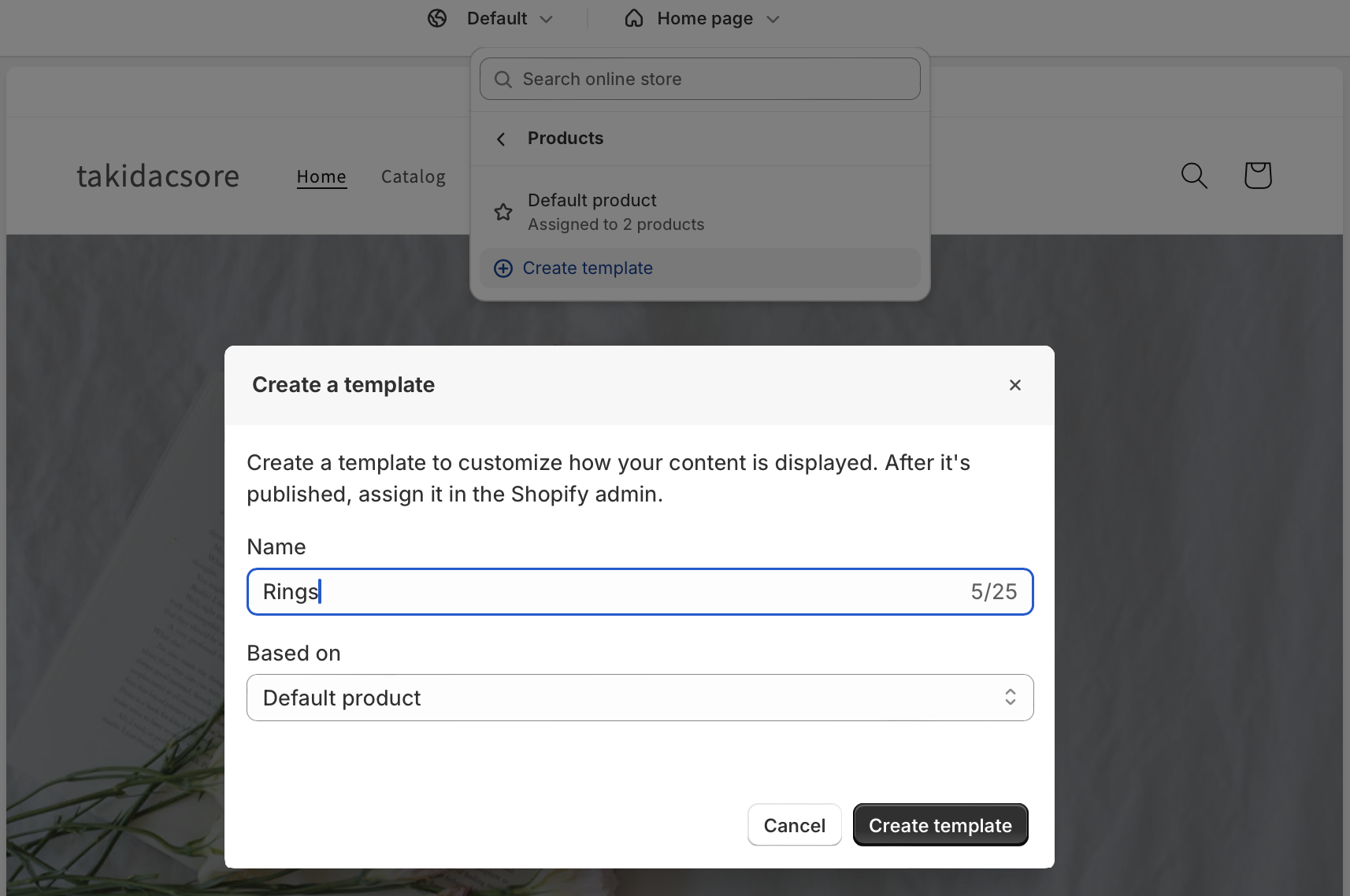
Task: Click the takidacsore store logo text
Action: pyautogui.click(x=158, y=176)
